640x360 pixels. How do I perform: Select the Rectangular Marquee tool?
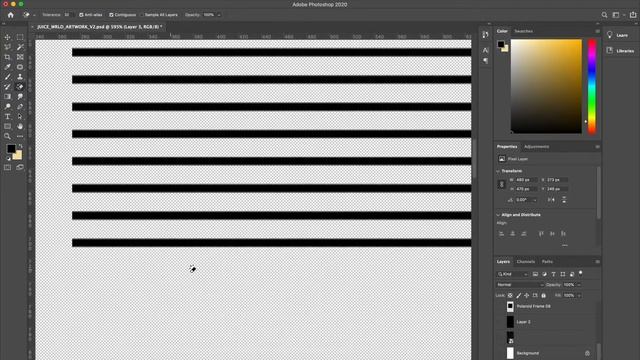[20, 37]
